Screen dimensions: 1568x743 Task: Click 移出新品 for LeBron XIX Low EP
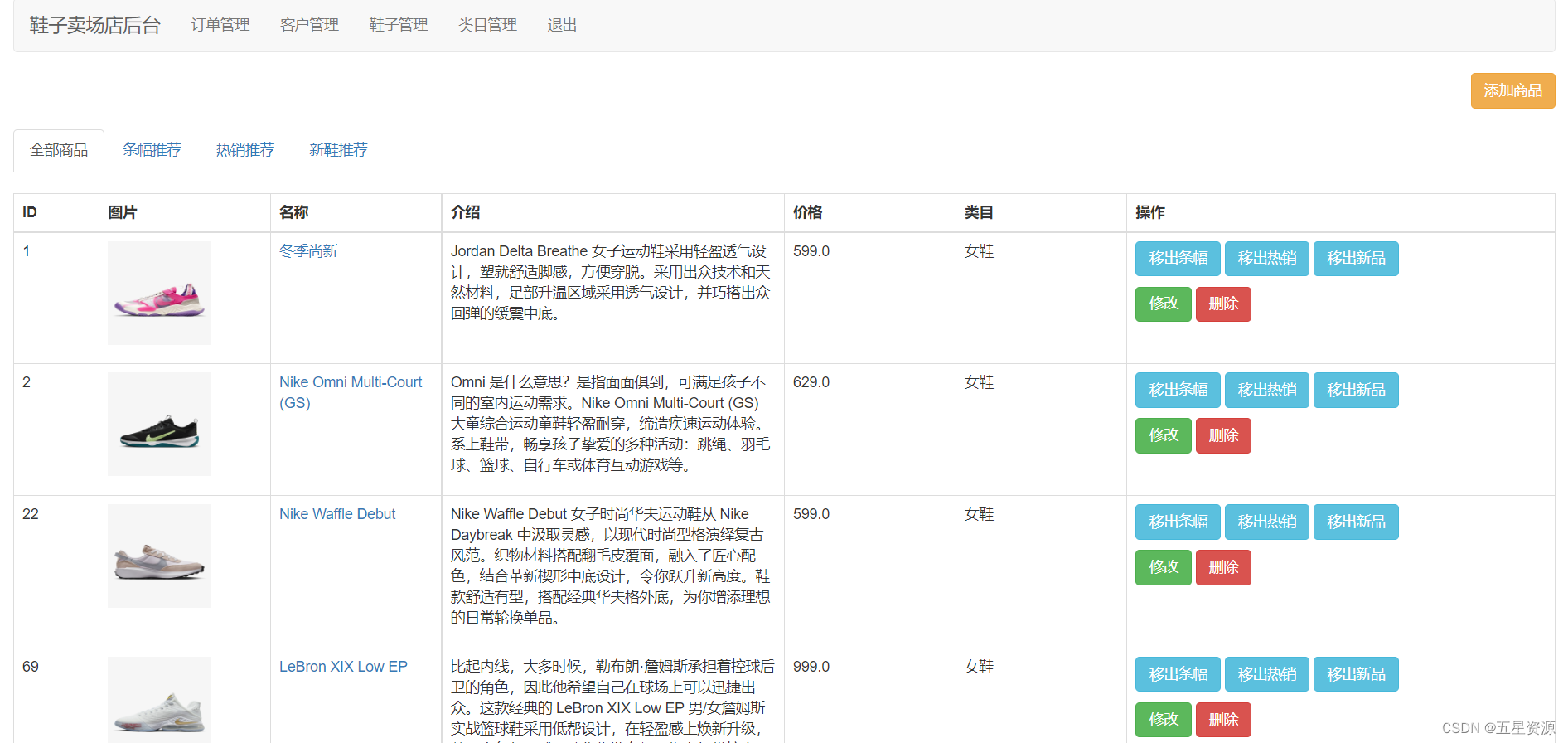[x=1356, y=674]
